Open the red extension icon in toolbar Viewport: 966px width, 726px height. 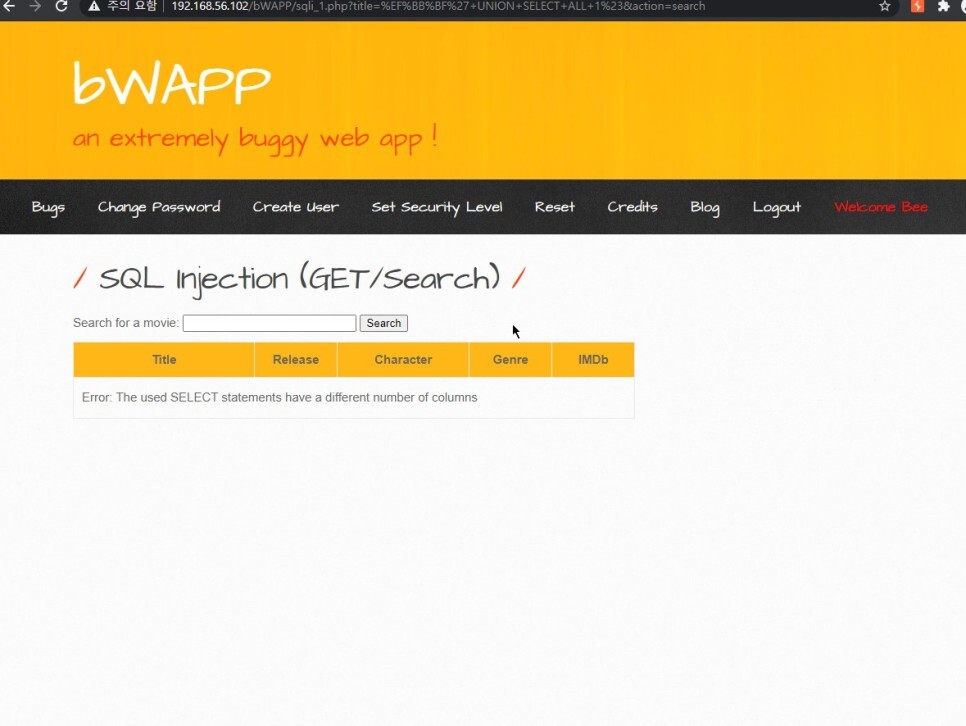click(x=917, y=6)
